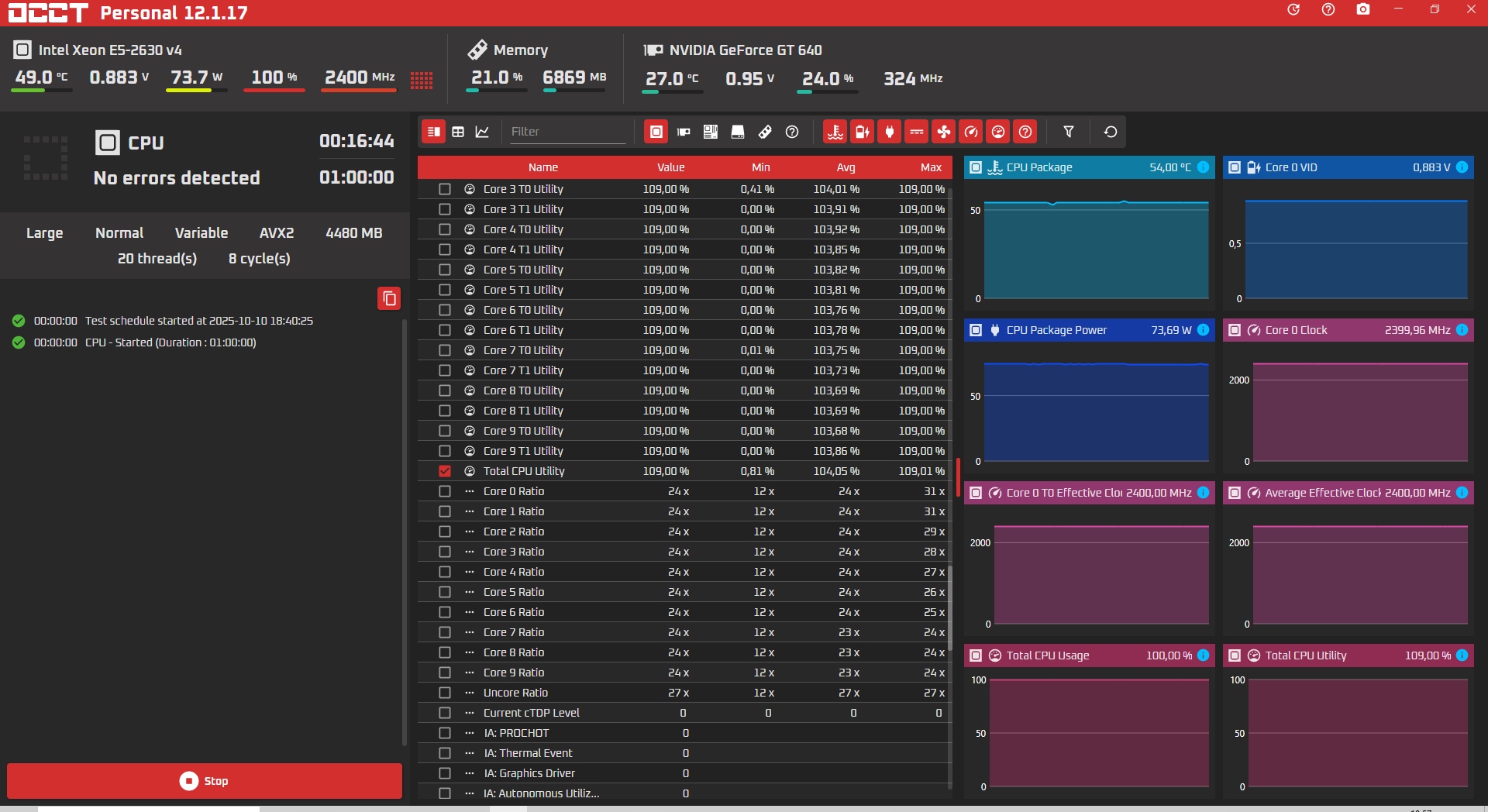Stop the running CPU test
1488x812 pixels.
[x=205, y=781]
